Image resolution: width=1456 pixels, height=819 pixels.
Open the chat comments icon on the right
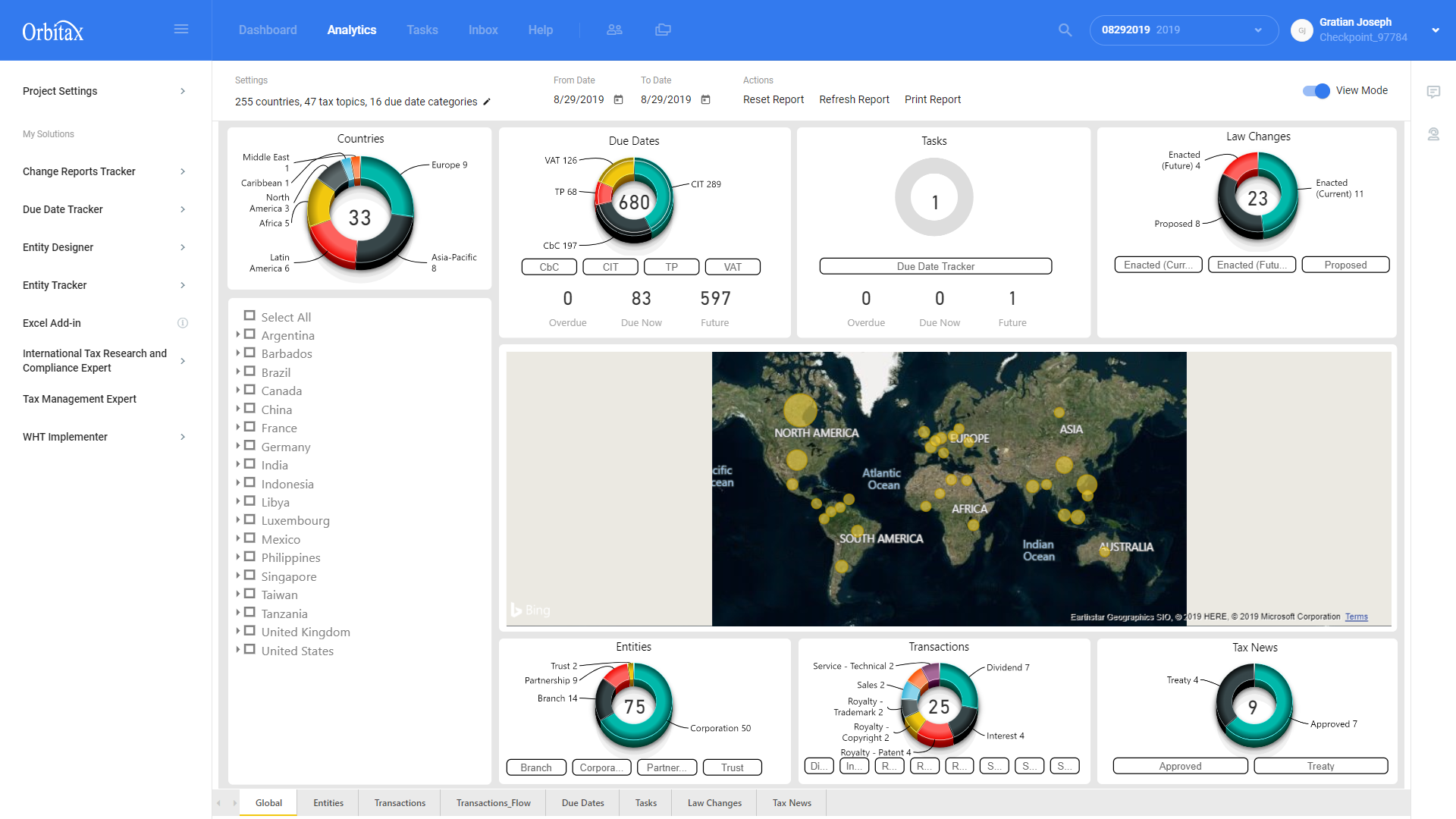click(x=1432, y=92)
